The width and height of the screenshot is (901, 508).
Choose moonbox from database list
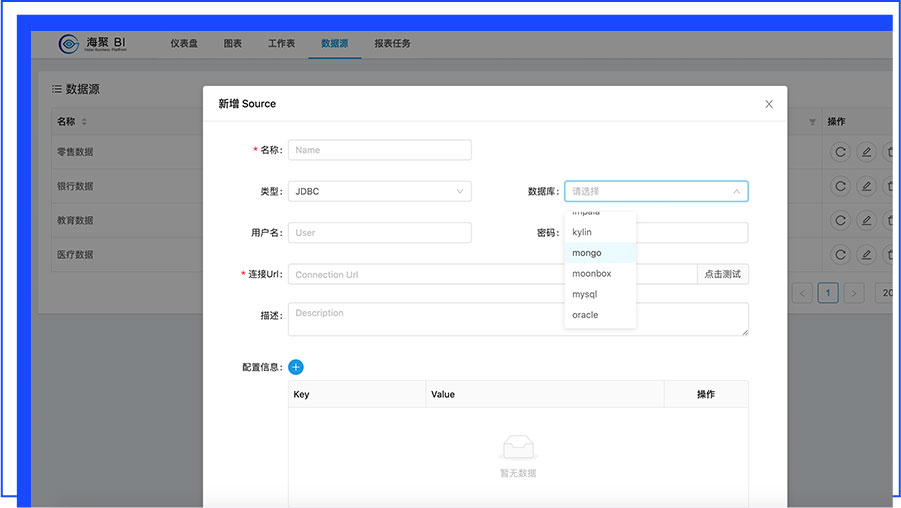coord(600,274)
